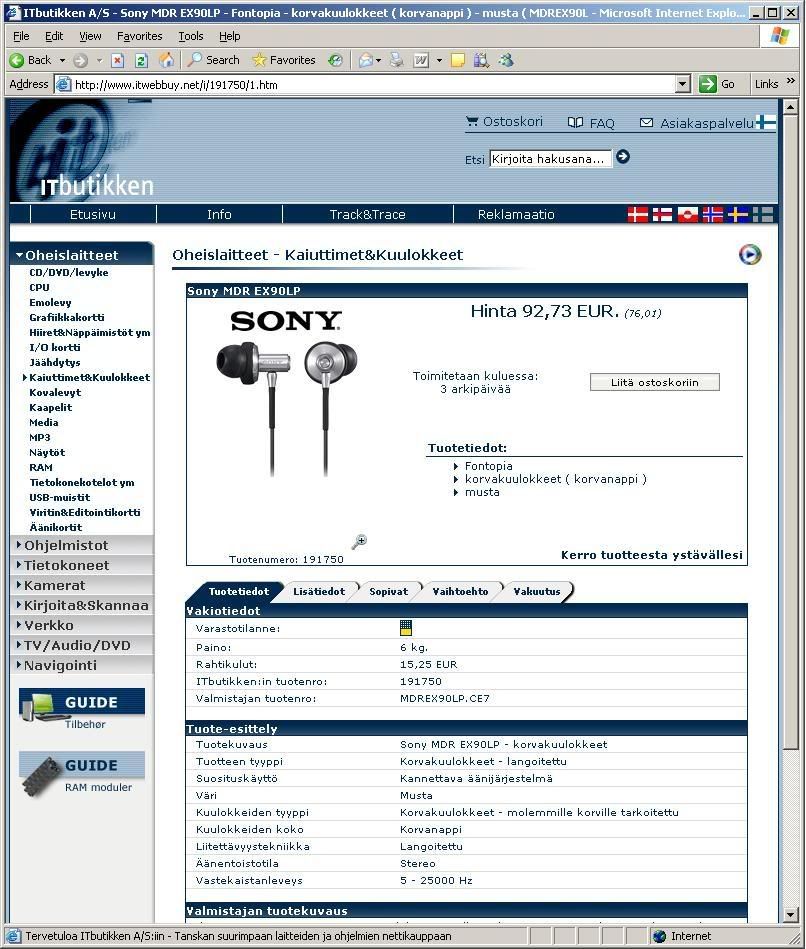Click the yellow Discuss note icon
The height and width of the screenshot is (949, 806).
pos(458,60)
